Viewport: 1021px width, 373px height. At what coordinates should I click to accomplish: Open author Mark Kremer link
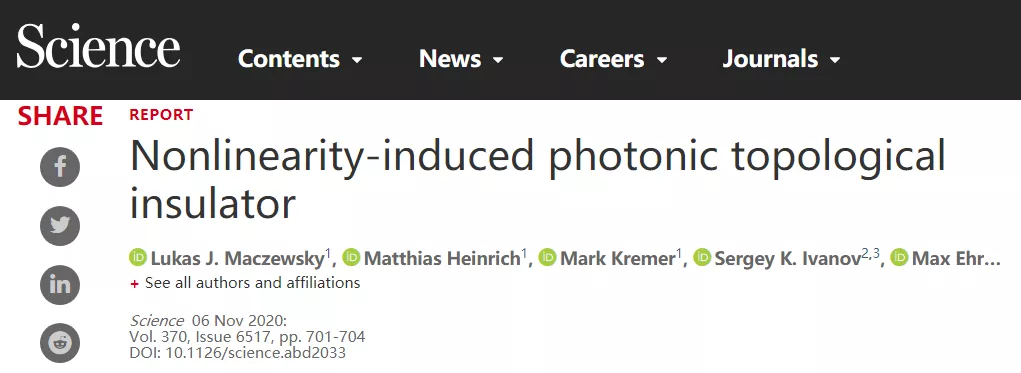[617, 259]
